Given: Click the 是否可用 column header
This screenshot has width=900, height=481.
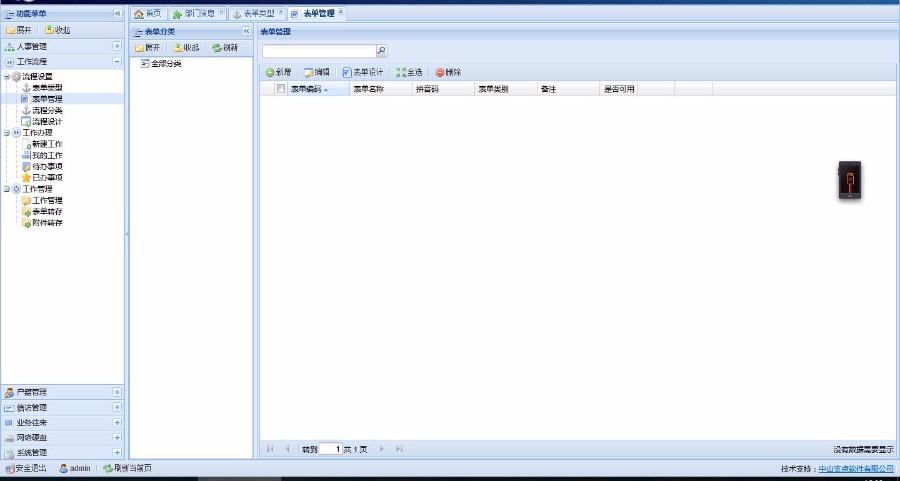Looking at the screenshot, I should pos(619,89).
